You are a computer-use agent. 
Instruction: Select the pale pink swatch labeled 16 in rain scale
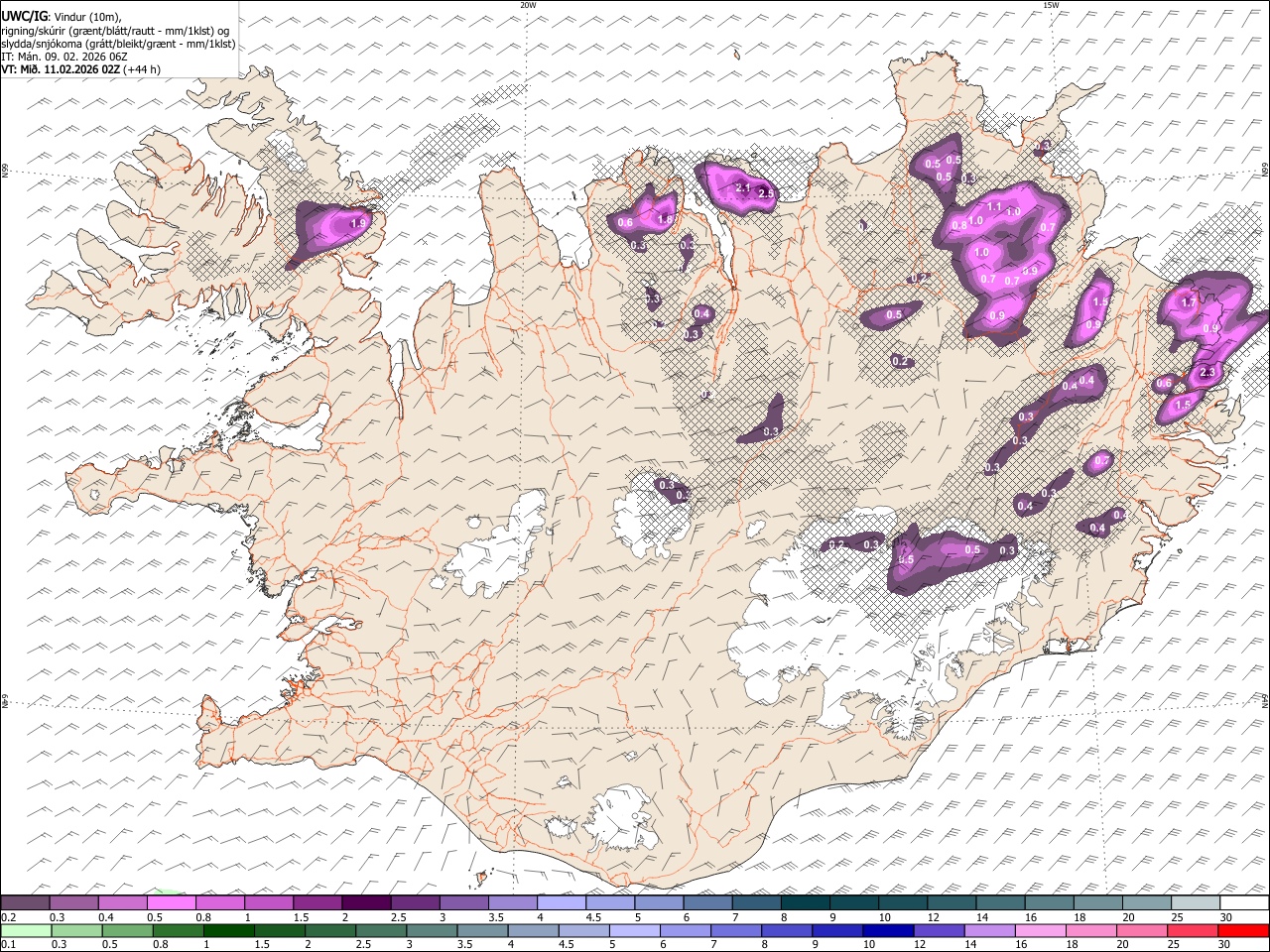point(1039,930)
